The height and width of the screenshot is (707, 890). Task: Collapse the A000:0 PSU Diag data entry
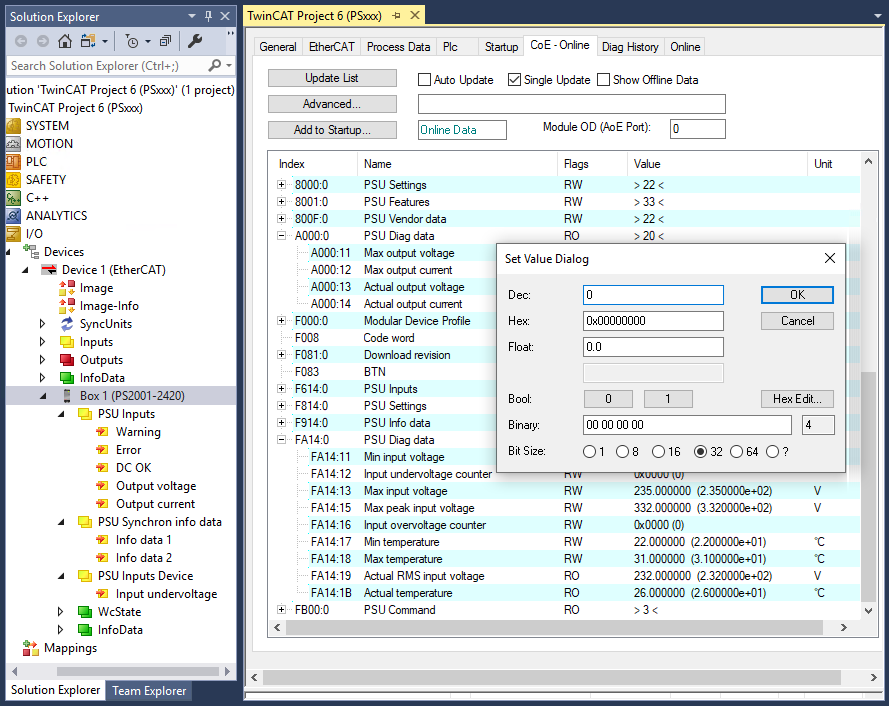click(x=282, y=235)
